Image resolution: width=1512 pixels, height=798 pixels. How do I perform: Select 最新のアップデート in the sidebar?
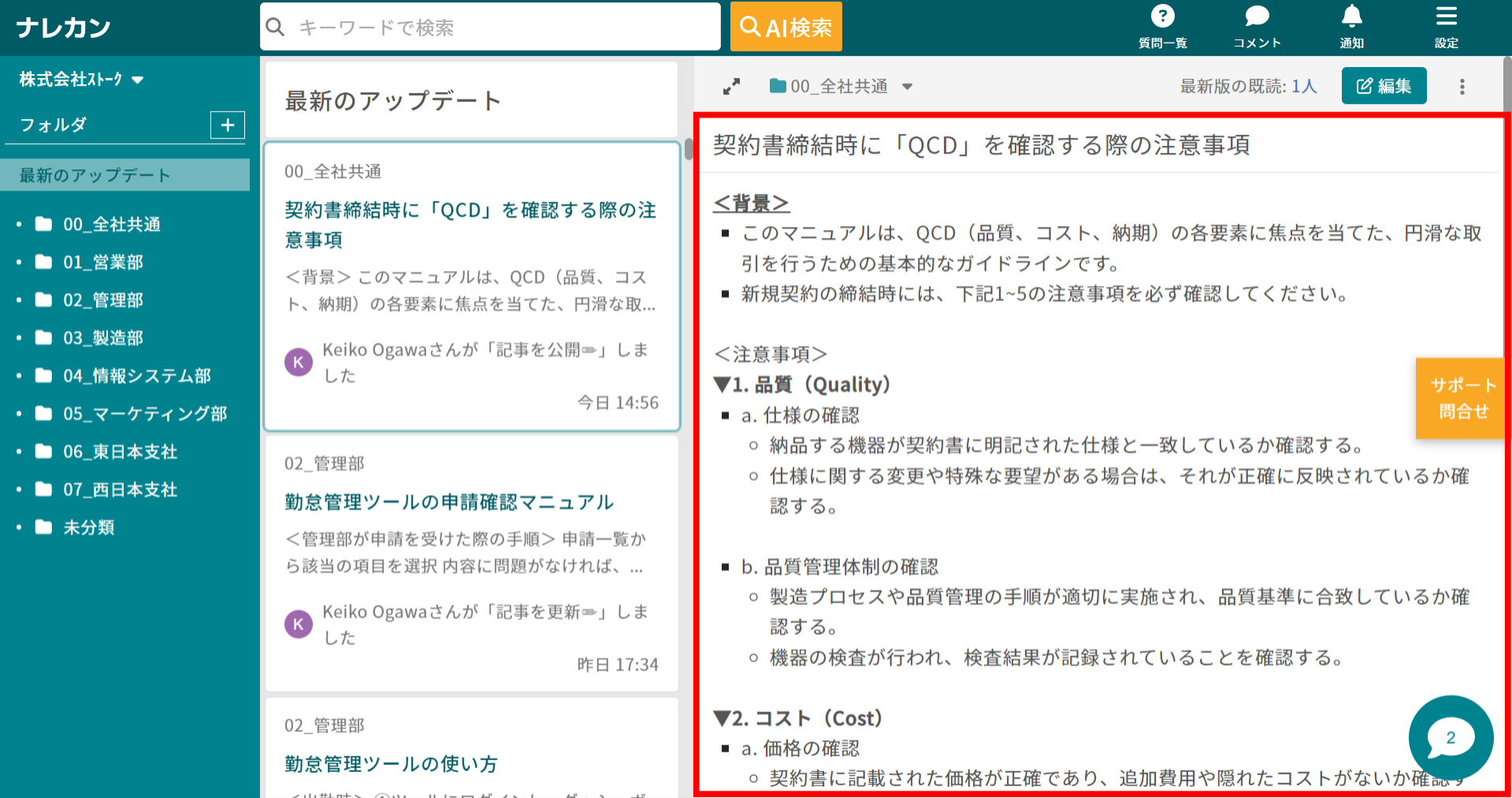point(125,175)
